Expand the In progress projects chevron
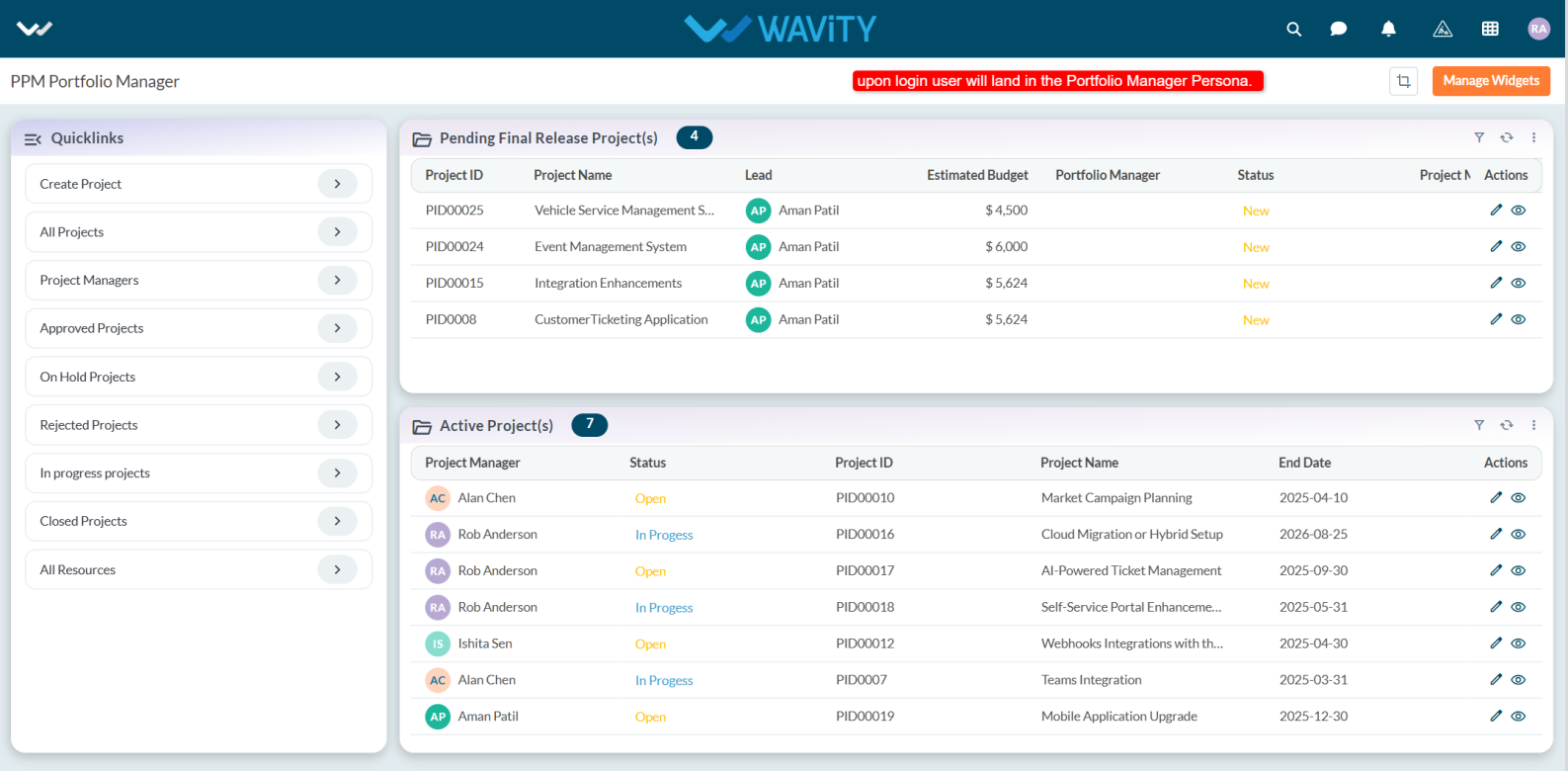 [337, 472]
